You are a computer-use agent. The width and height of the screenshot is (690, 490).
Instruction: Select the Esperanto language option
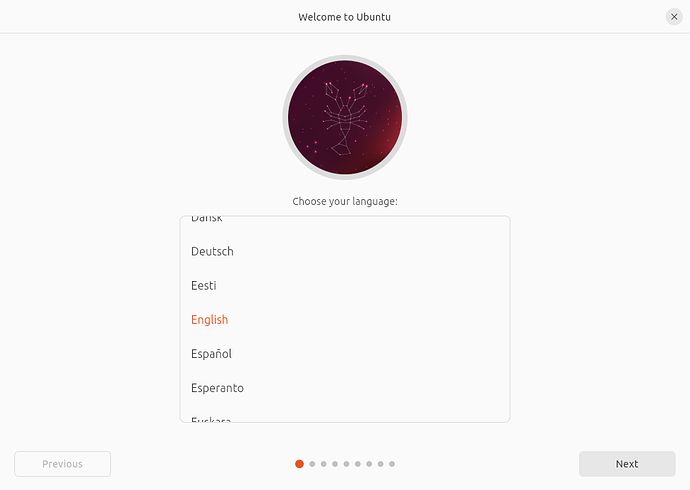(345, 388)
